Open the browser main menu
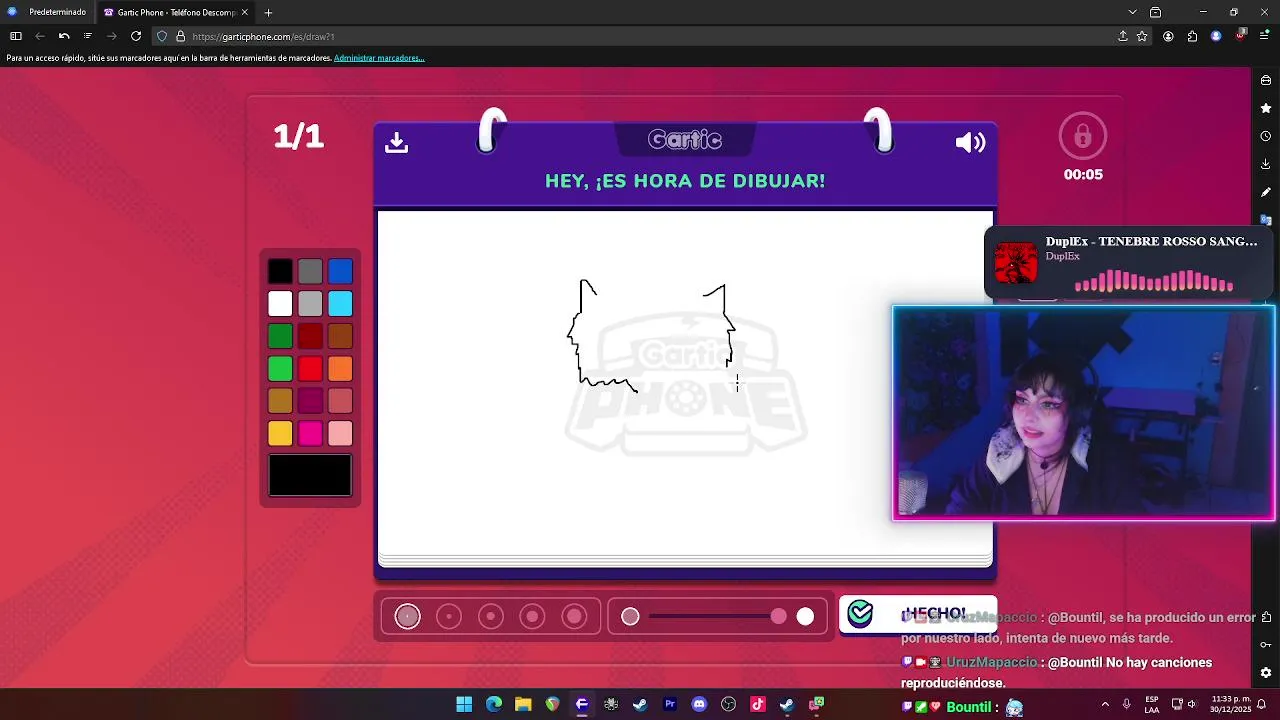Screen dimensions: 1280x720 1264,36
